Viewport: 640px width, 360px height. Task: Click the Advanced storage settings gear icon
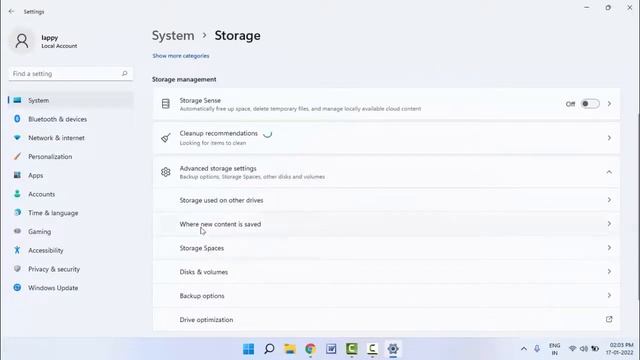(x=165, y=172)
